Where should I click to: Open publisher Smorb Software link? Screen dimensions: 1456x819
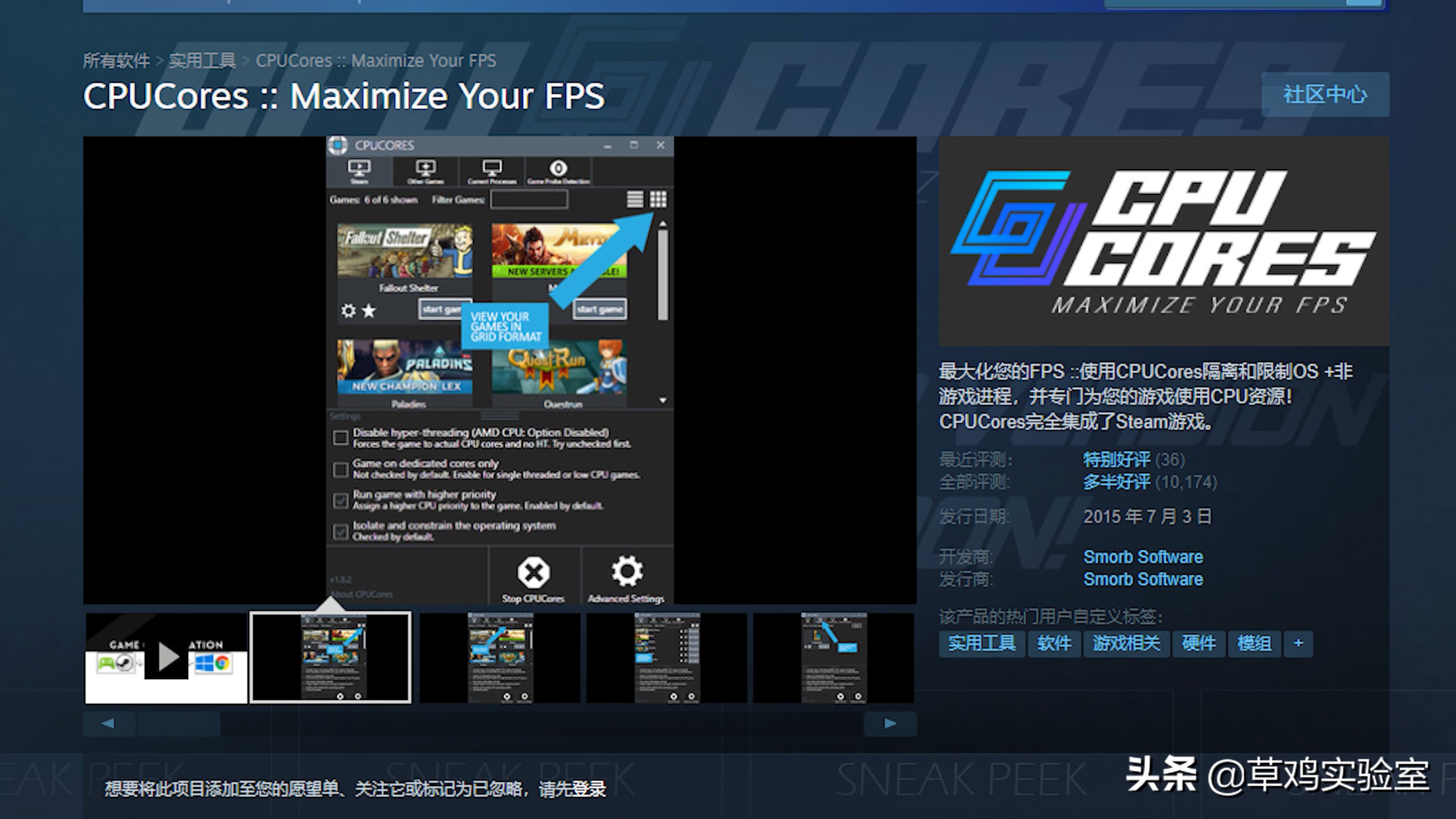1143,579
